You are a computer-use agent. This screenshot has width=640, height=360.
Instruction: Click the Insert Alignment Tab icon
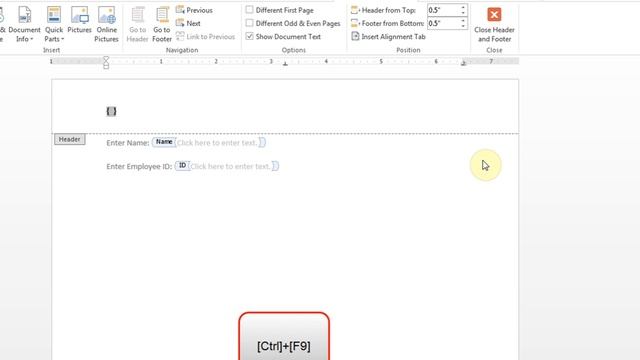pos(355,36)
